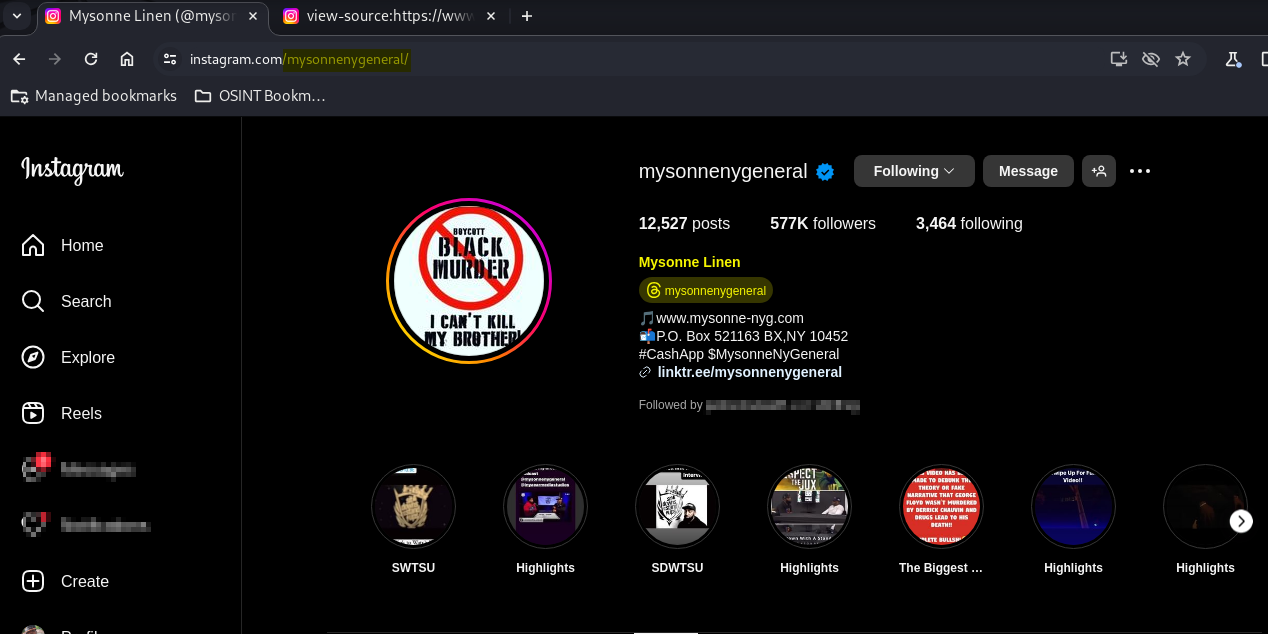Image resolution: width=1268 pixels, height=634 pixels.
Task: Open the tab search dropdown arrow
Action: (x=16, y=16)
